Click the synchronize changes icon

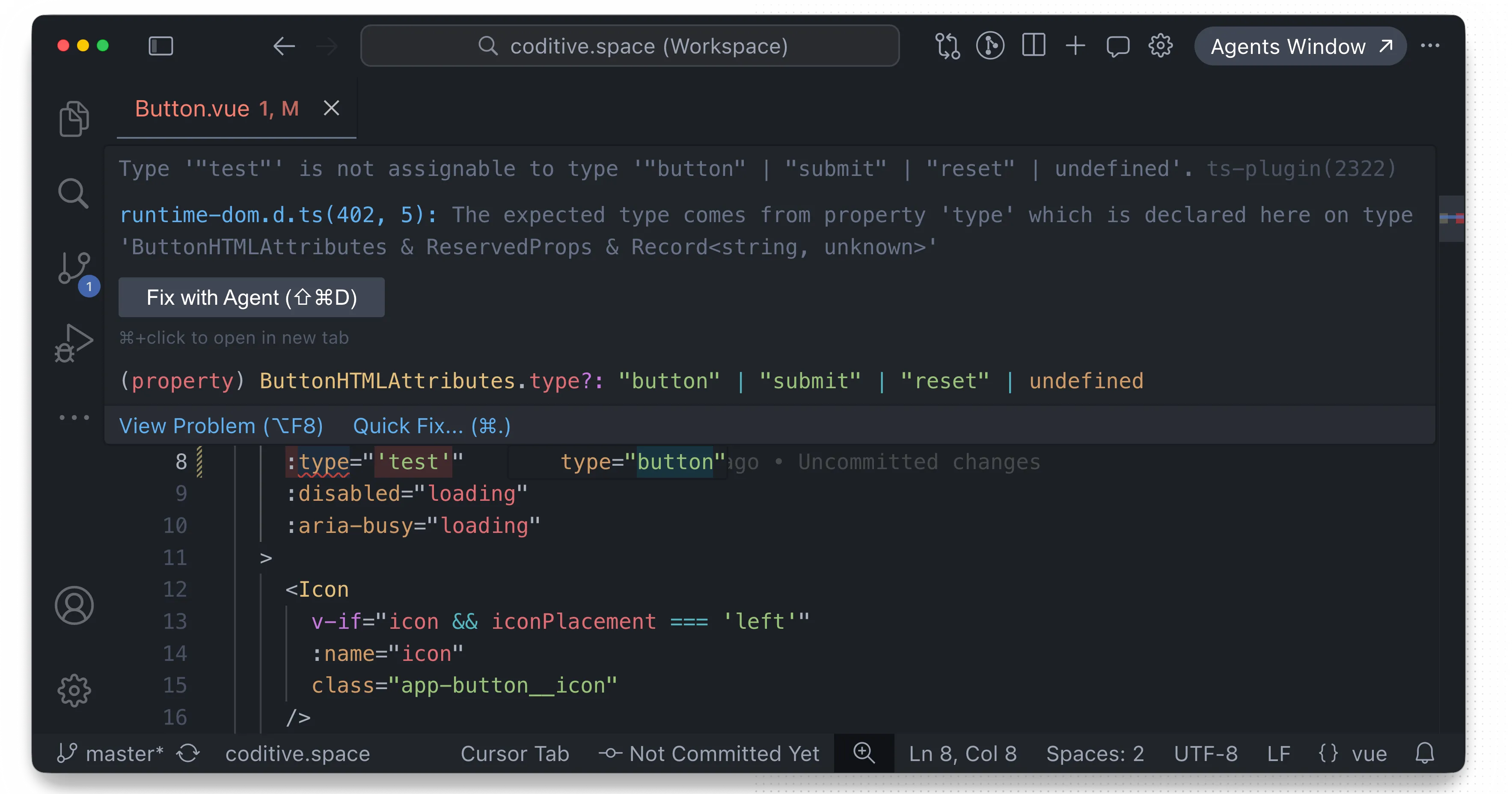[188, 753]
